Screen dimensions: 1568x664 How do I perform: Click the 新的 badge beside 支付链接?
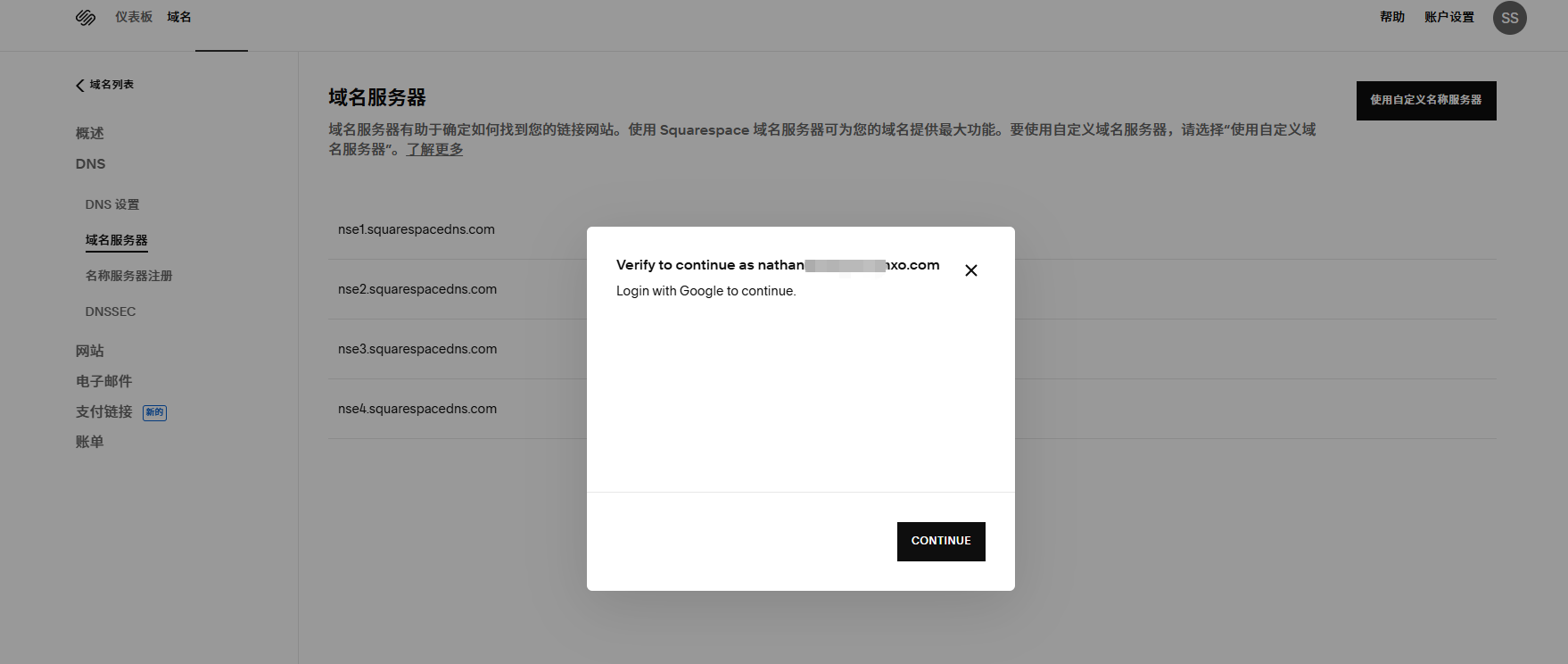coord(155,412)
